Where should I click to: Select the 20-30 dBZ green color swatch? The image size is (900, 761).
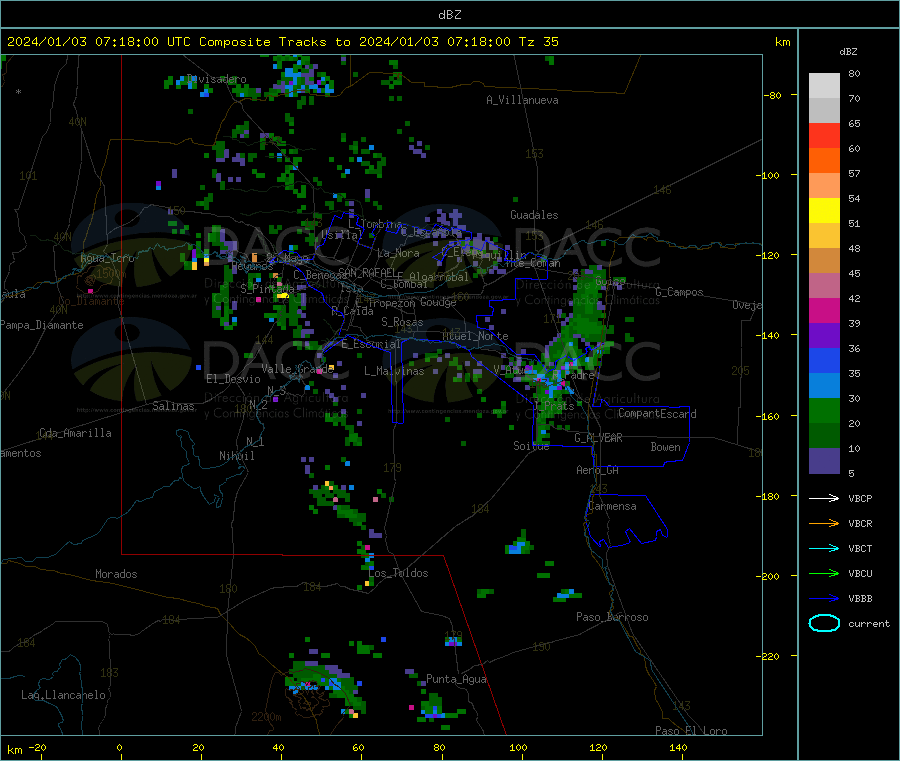tap(824, 411)
